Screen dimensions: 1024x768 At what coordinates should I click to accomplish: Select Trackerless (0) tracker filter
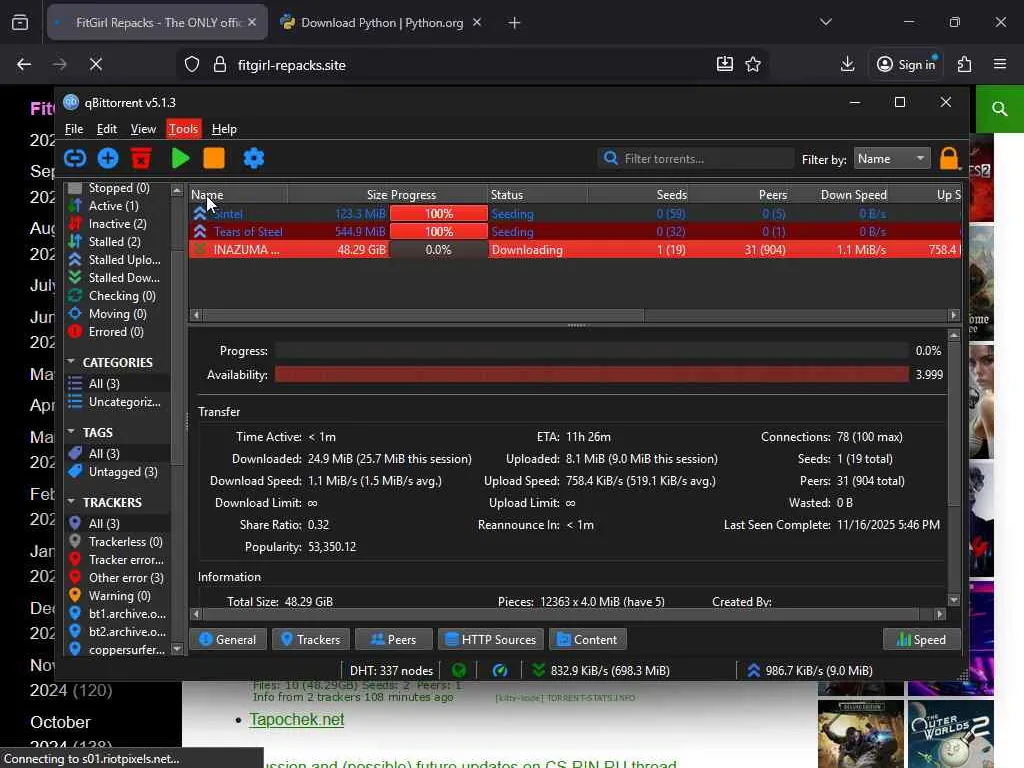tap(118, 541)
